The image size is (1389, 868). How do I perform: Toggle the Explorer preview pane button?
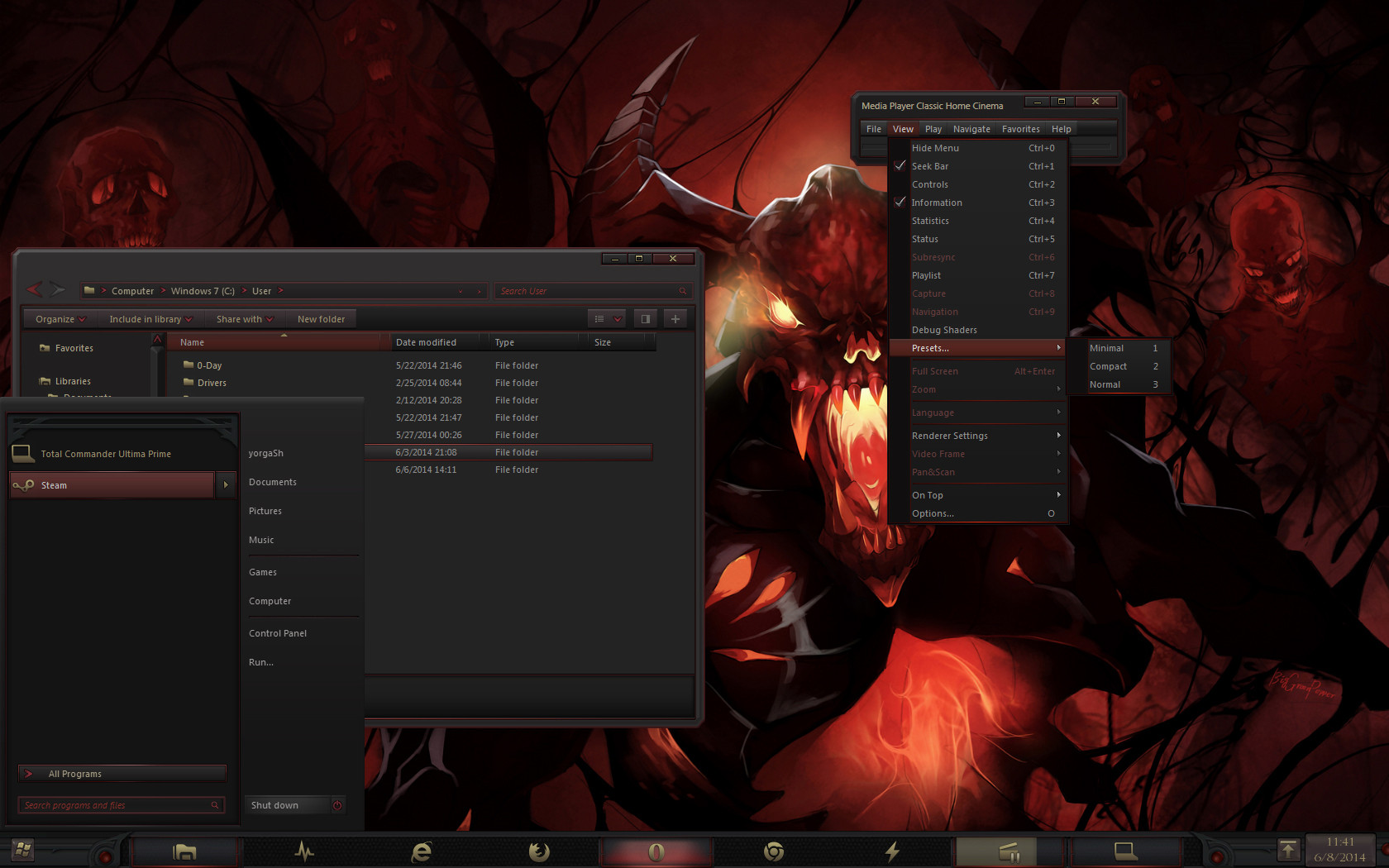[646, 319]
